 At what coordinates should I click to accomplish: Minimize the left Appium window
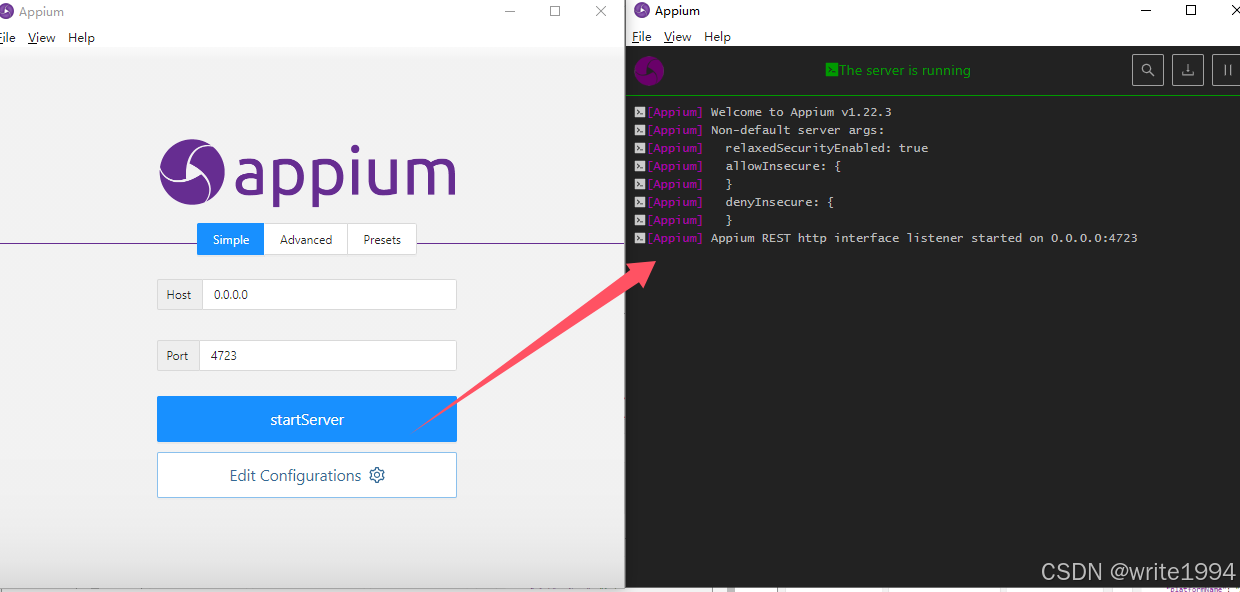(510, 11)
